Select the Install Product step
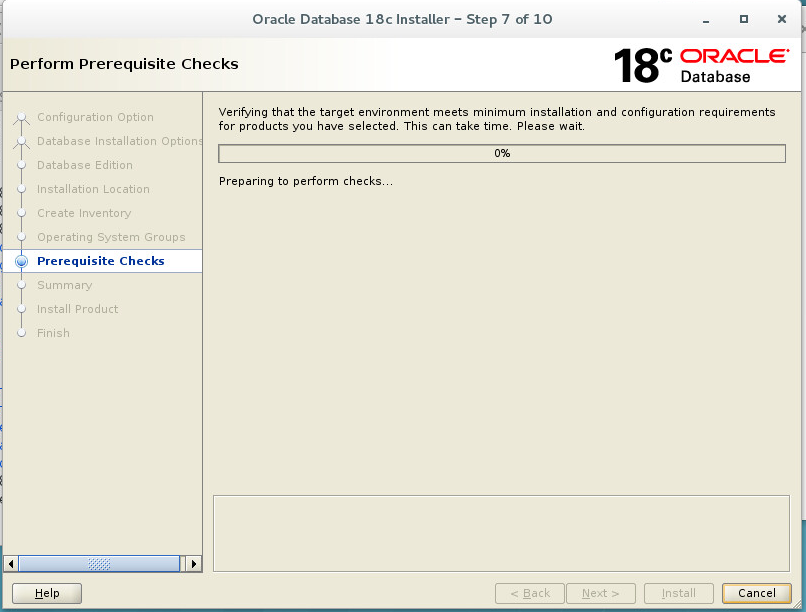The width and height of the screenshot is (806, 612). 77,309
